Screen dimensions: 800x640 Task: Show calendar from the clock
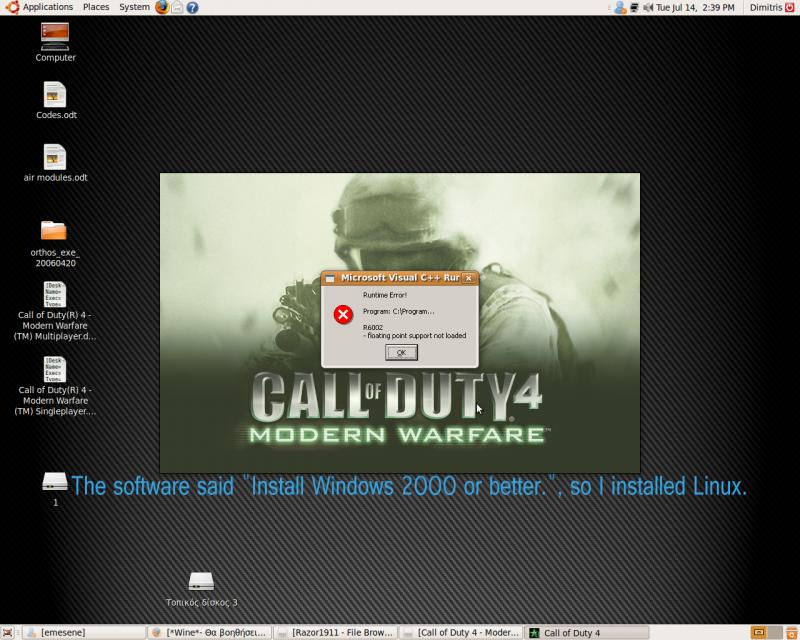695,8
